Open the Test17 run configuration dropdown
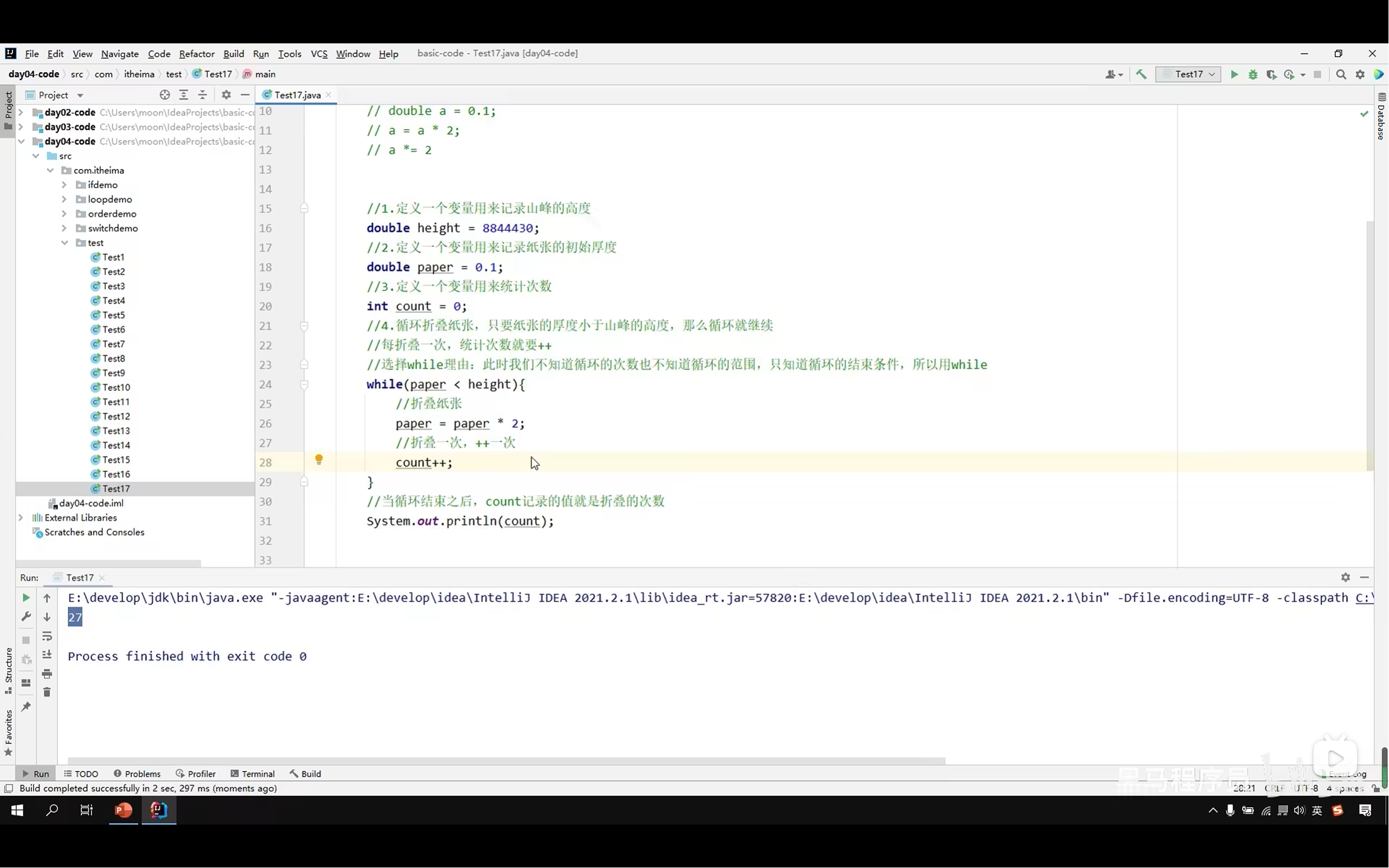Image resolution: width=1389 pixels, height=868 pixels. pyautogui.click(x=1189, y=75)
